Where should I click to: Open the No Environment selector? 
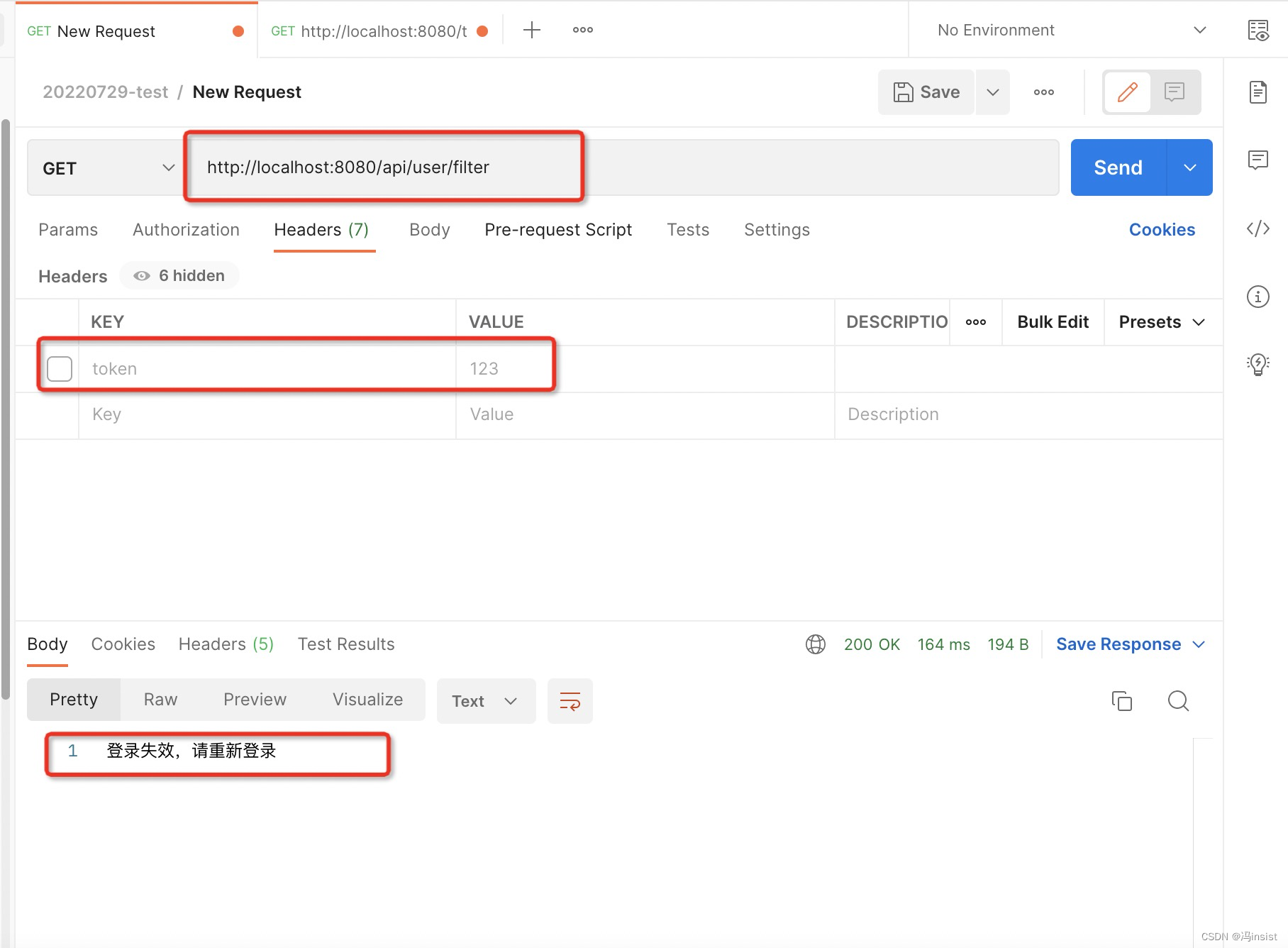pyautogui.click(x=1071, y=30)
